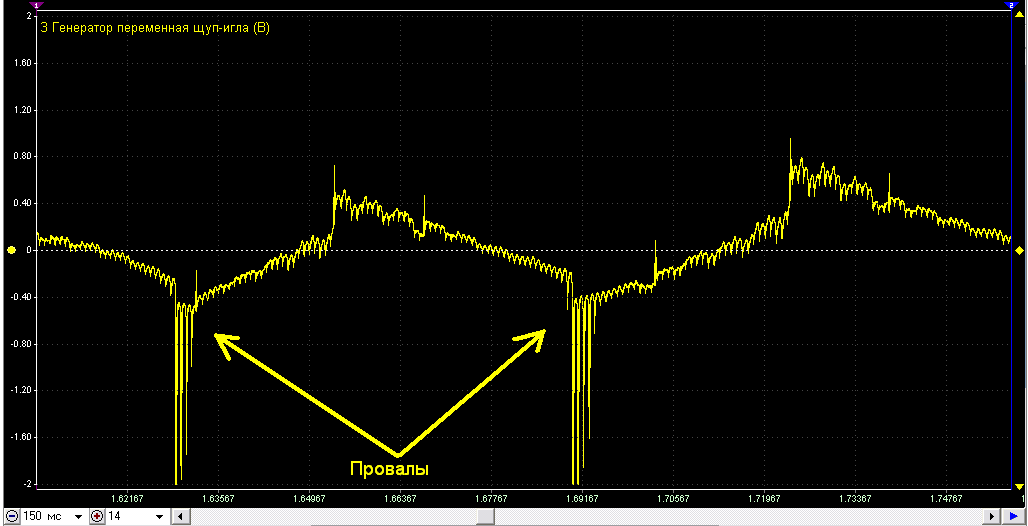Screen dimensions: 1028x526
Task: Open the dropdown showing value 14
Action: [161, 517]
